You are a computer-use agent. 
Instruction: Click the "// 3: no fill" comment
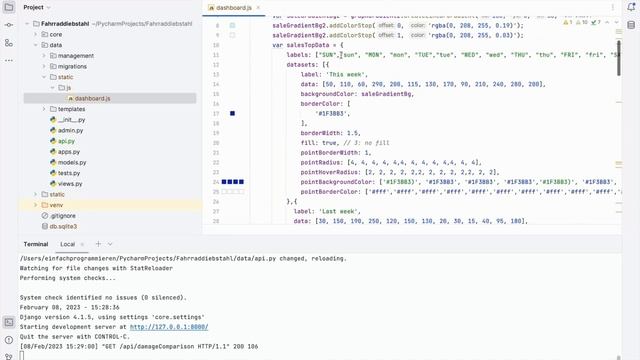coord(366,143)
